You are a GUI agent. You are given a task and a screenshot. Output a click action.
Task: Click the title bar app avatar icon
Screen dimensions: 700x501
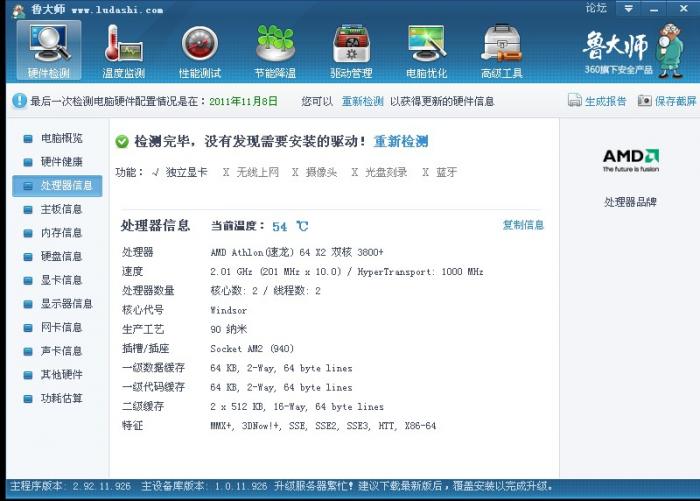click(18, 11)
